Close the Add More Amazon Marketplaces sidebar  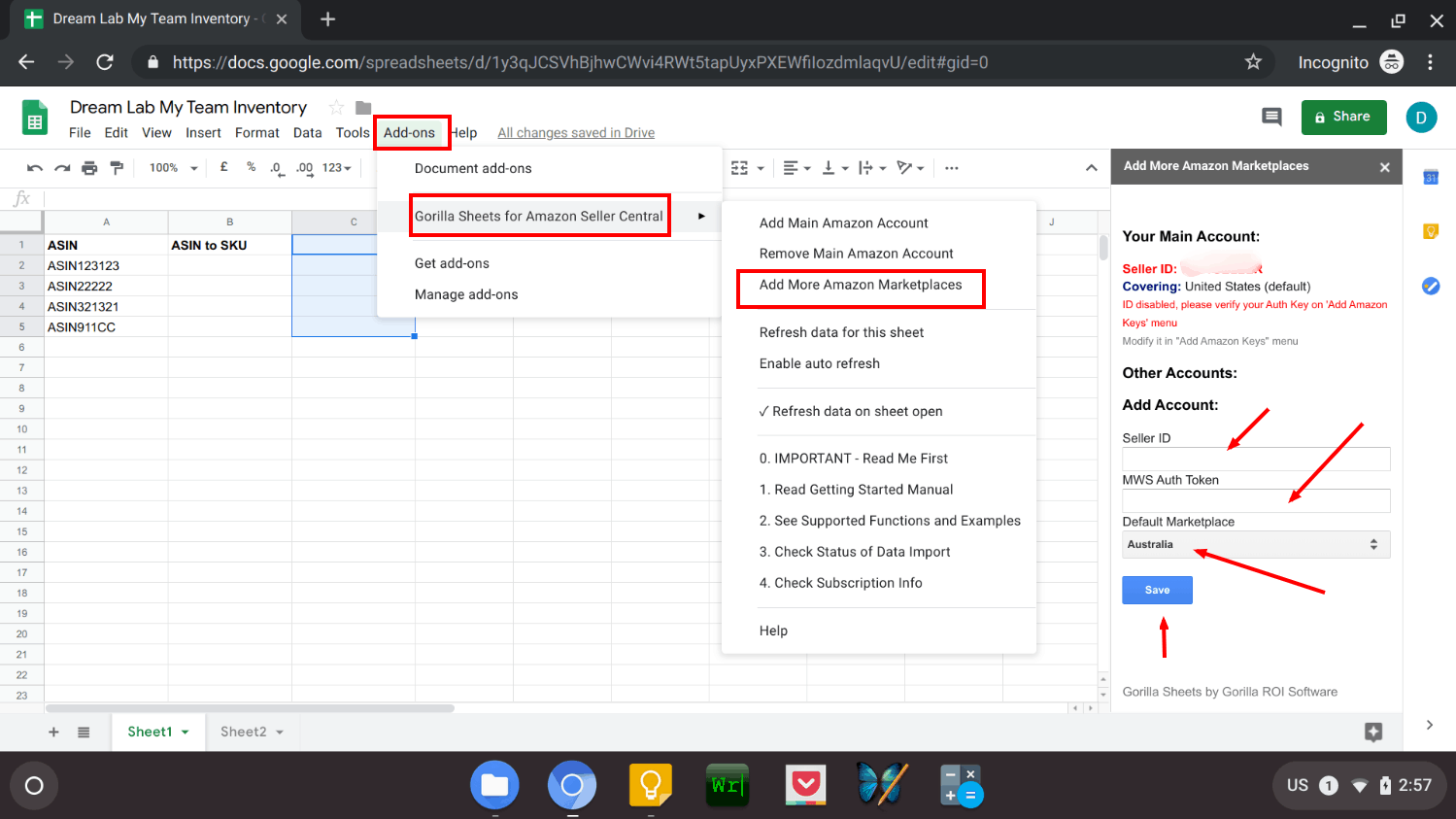[1384, 167]
